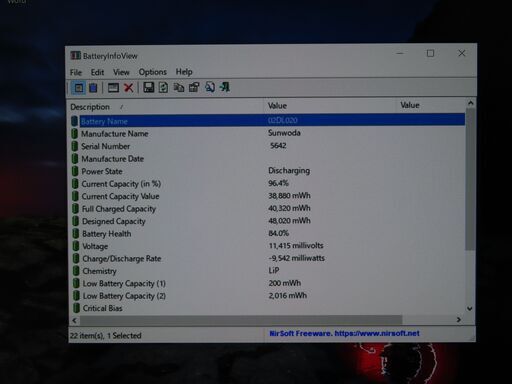Open the Find tool icon
This screenshot has height=384, width=512.
point(210,87)
